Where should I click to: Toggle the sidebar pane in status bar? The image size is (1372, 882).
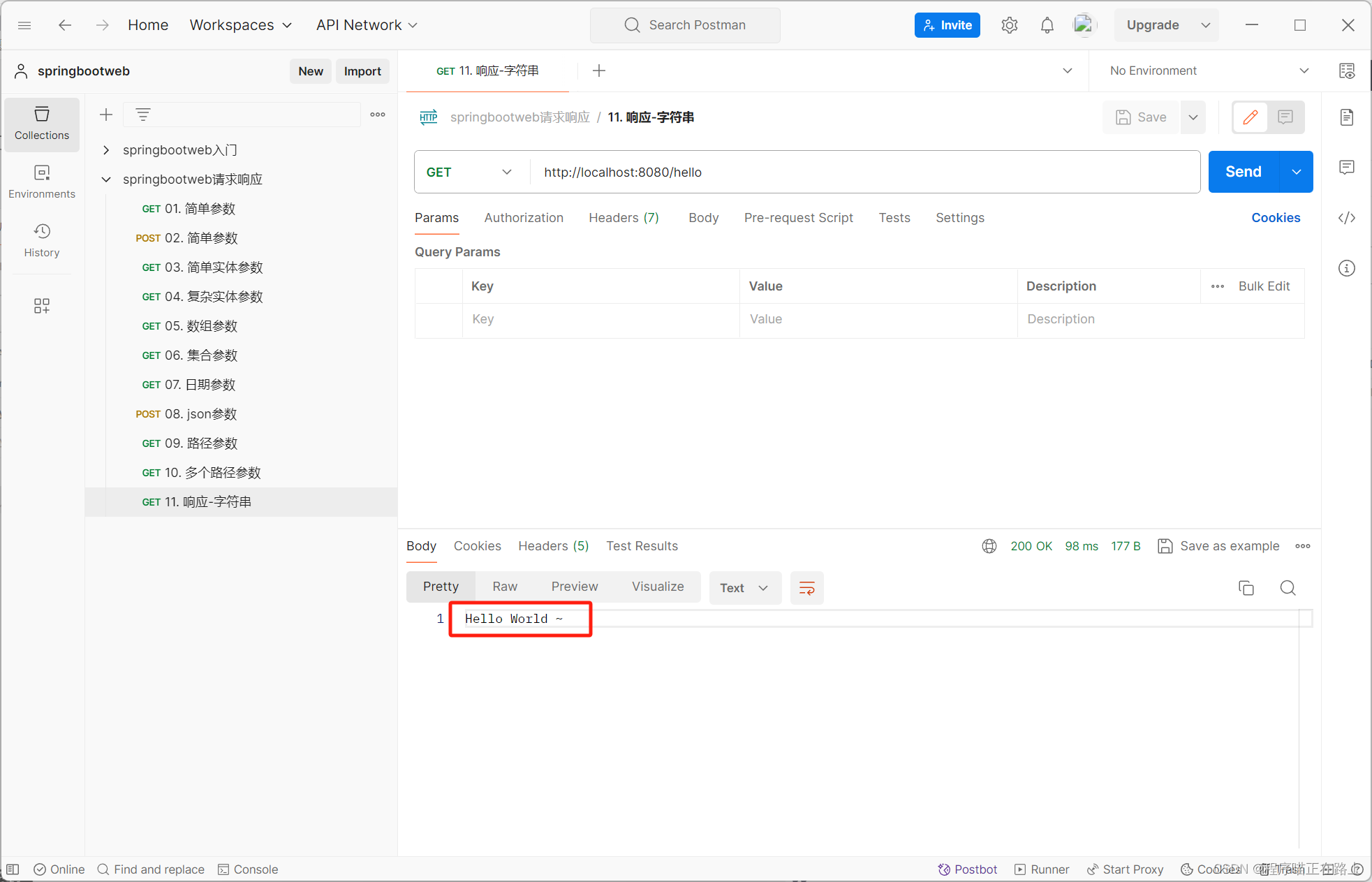13,869
